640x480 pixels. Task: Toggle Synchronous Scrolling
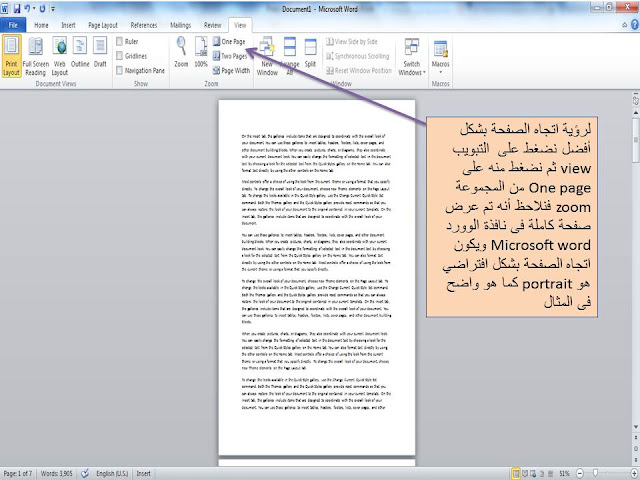click(x=358, y=56)
